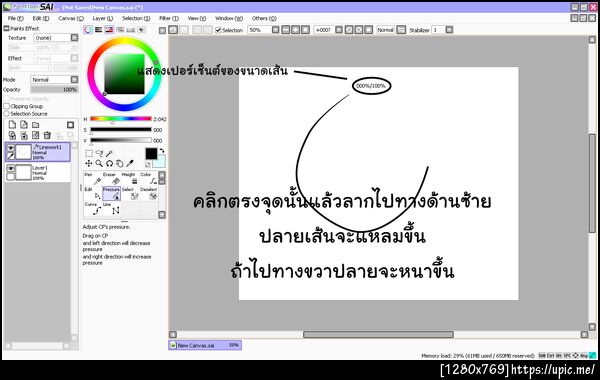Open the Window menu
Image resolution: width=600 pixels, height=380 pixels.
(229, 18)
